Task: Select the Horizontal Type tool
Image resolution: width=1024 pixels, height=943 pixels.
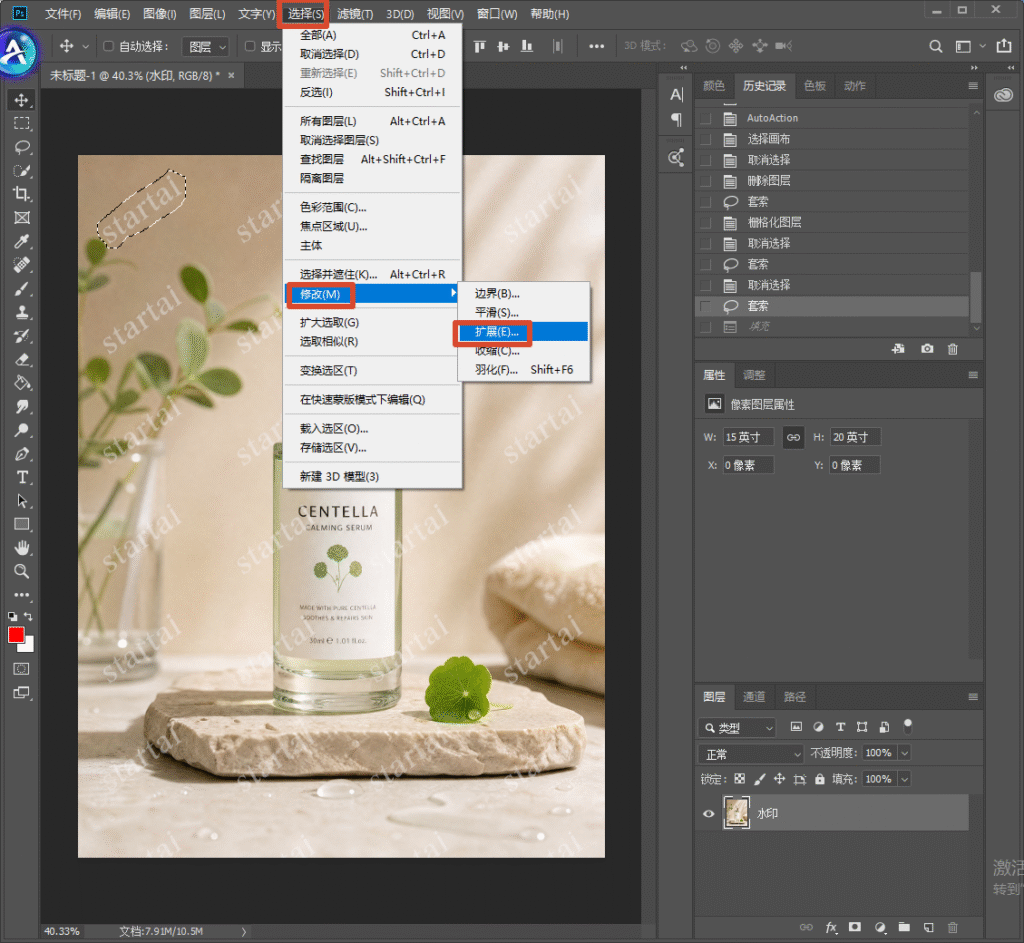Action: click(22, 477)
